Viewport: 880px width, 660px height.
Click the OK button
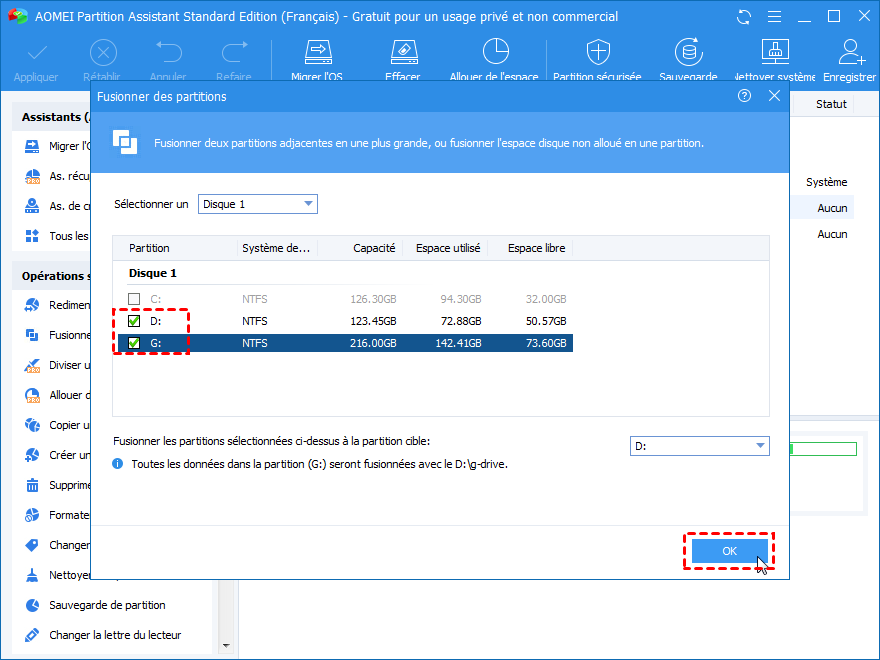click(730, 551)
